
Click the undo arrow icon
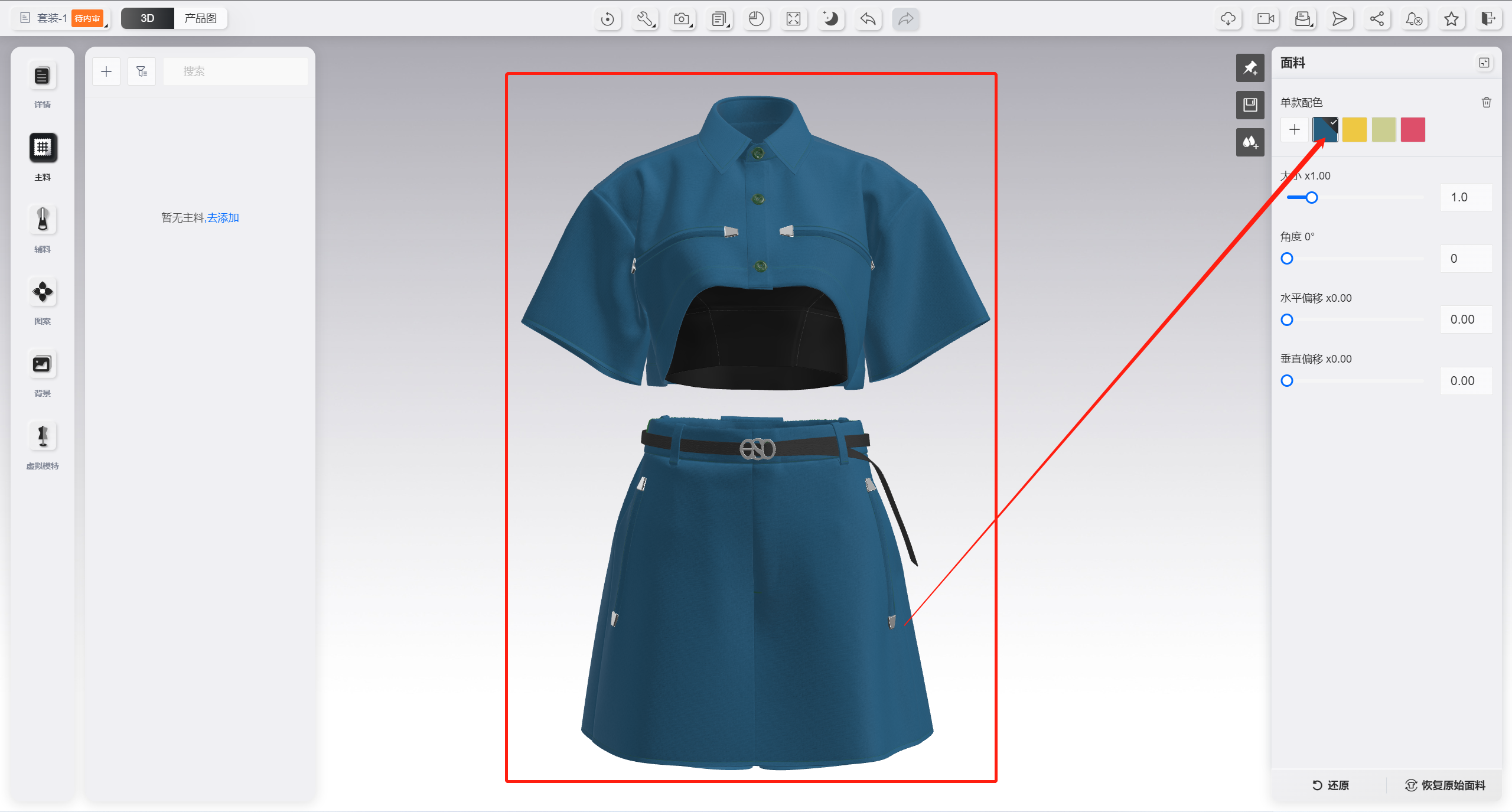[x=868, y=19]
